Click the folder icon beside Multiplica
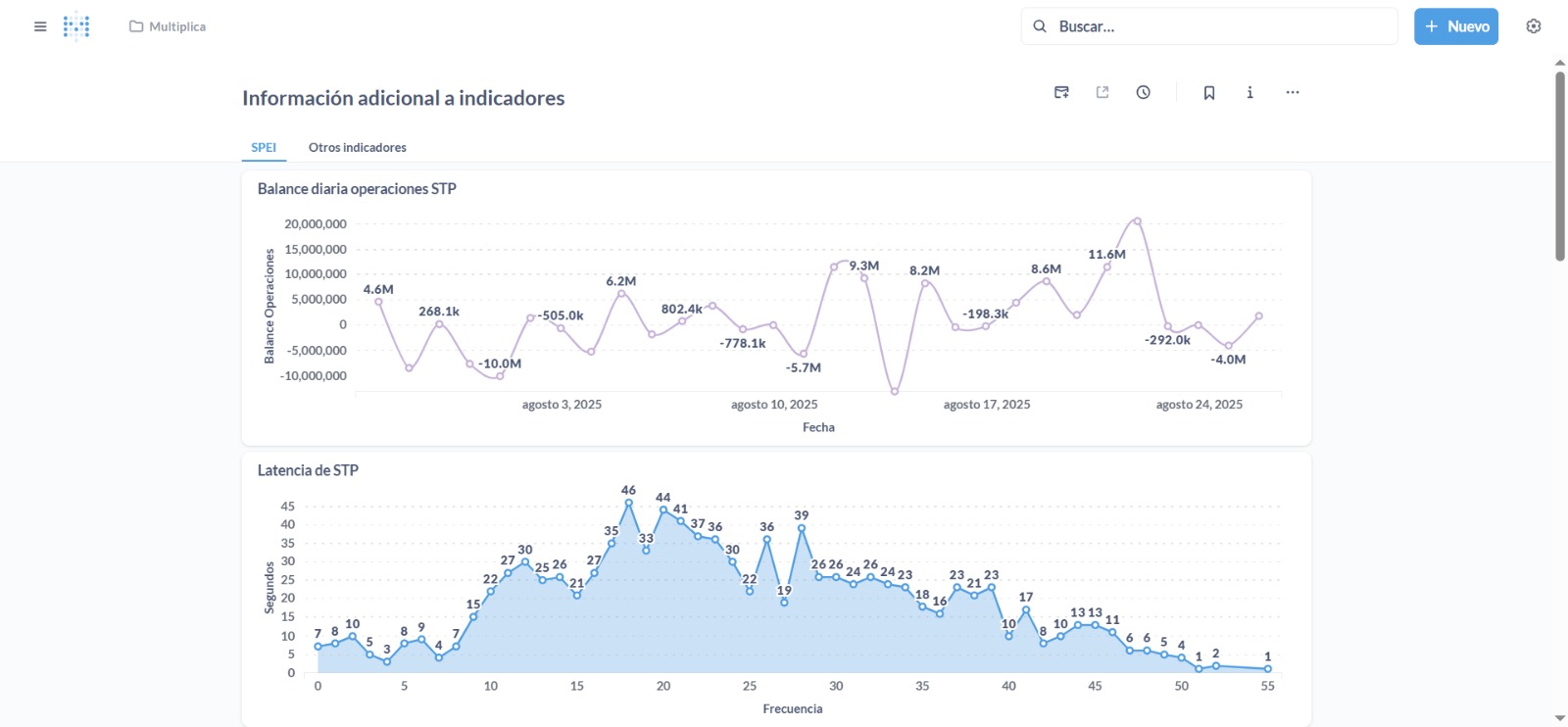This screenshot has width=1568, height=727. 136,26
